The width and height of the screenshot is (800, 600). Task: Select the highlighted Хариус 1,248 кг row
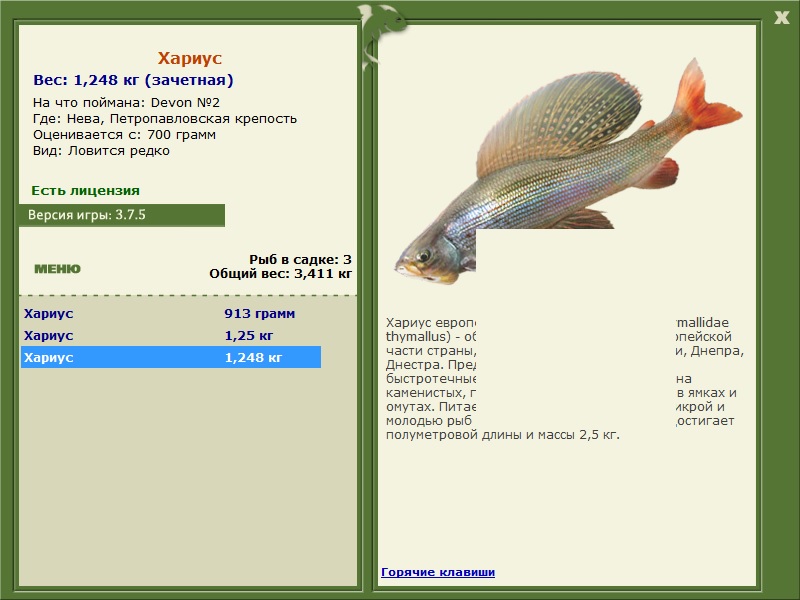click(x=171, y=357)
